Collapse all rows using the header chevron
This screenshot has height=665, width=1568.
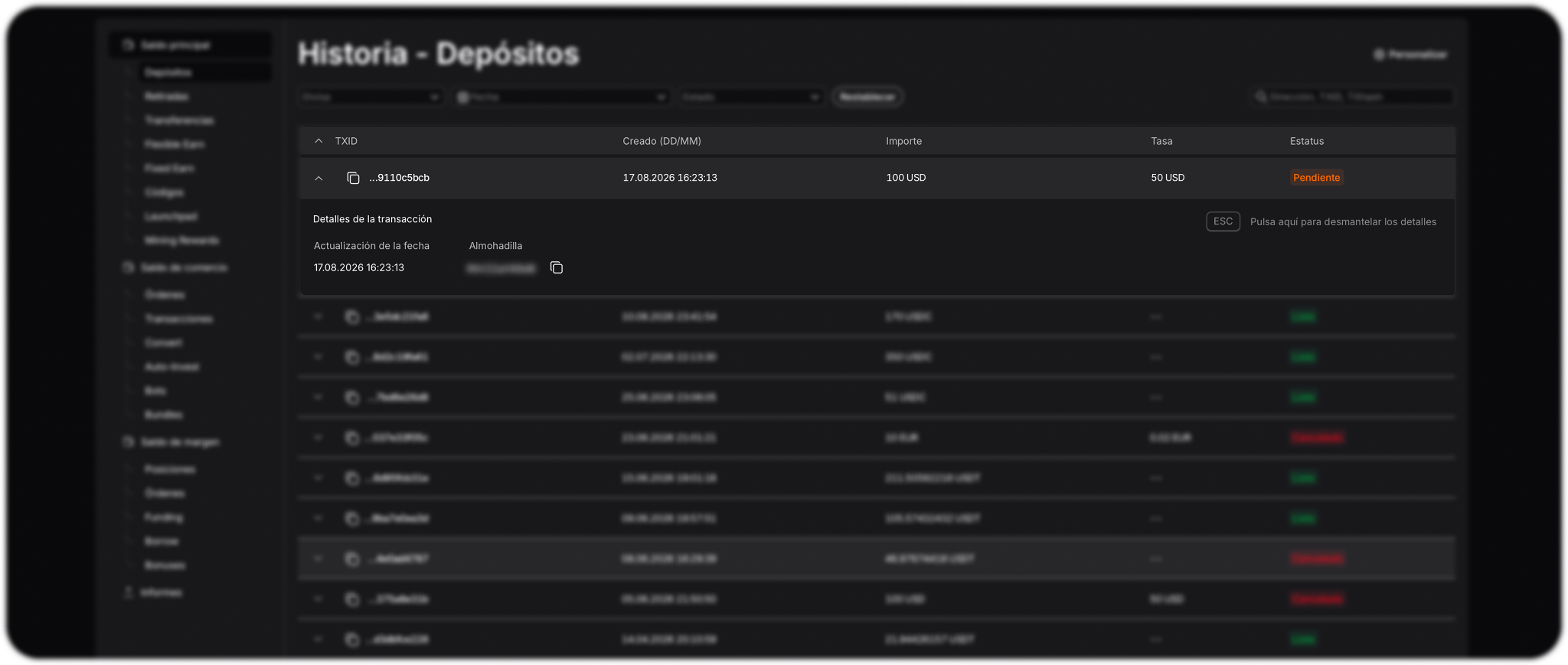point(318,141)
